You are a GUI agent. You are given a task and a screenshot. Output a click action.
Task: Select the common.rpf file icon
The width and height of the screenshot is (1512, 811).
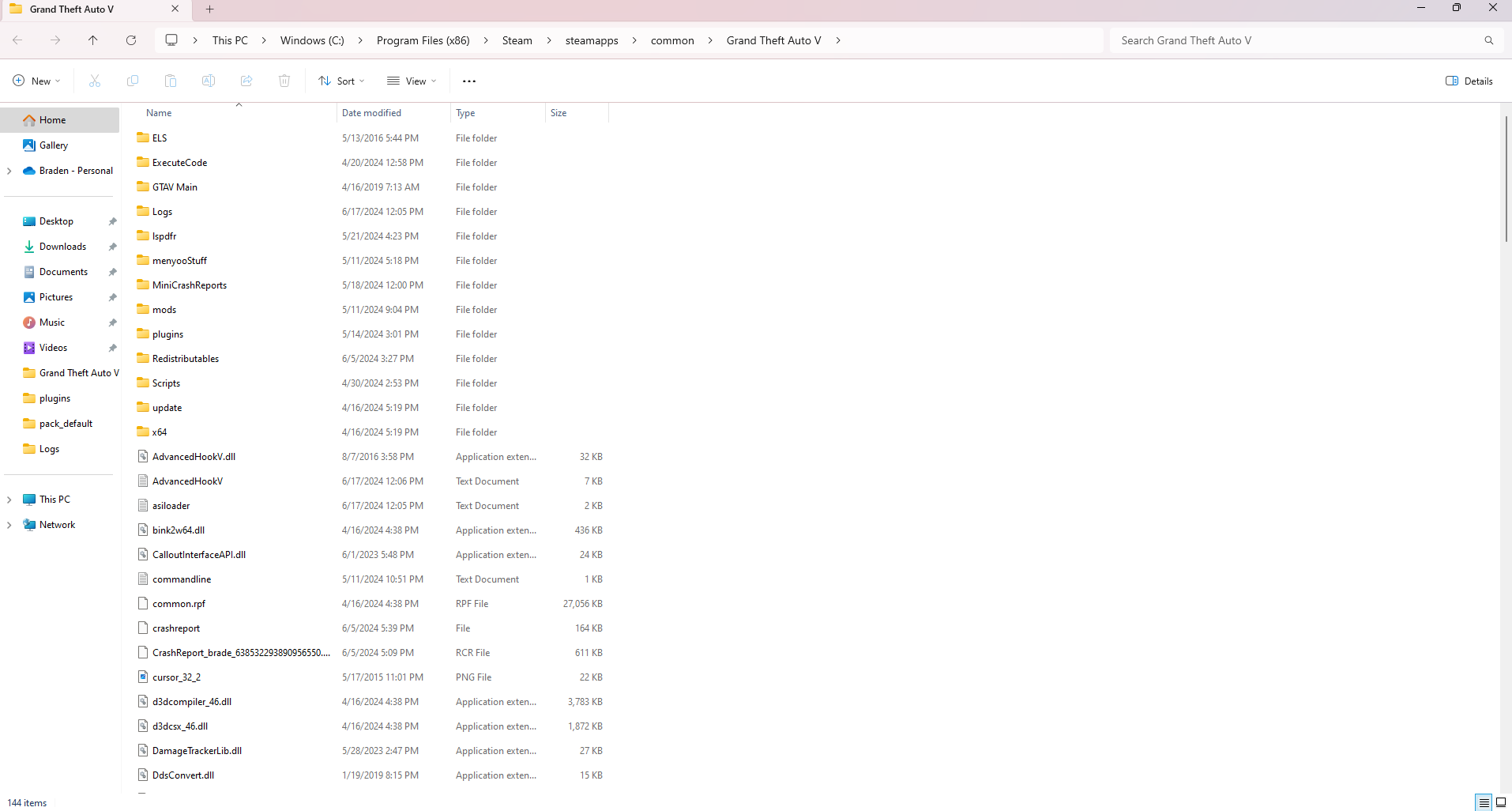point(143,603)
